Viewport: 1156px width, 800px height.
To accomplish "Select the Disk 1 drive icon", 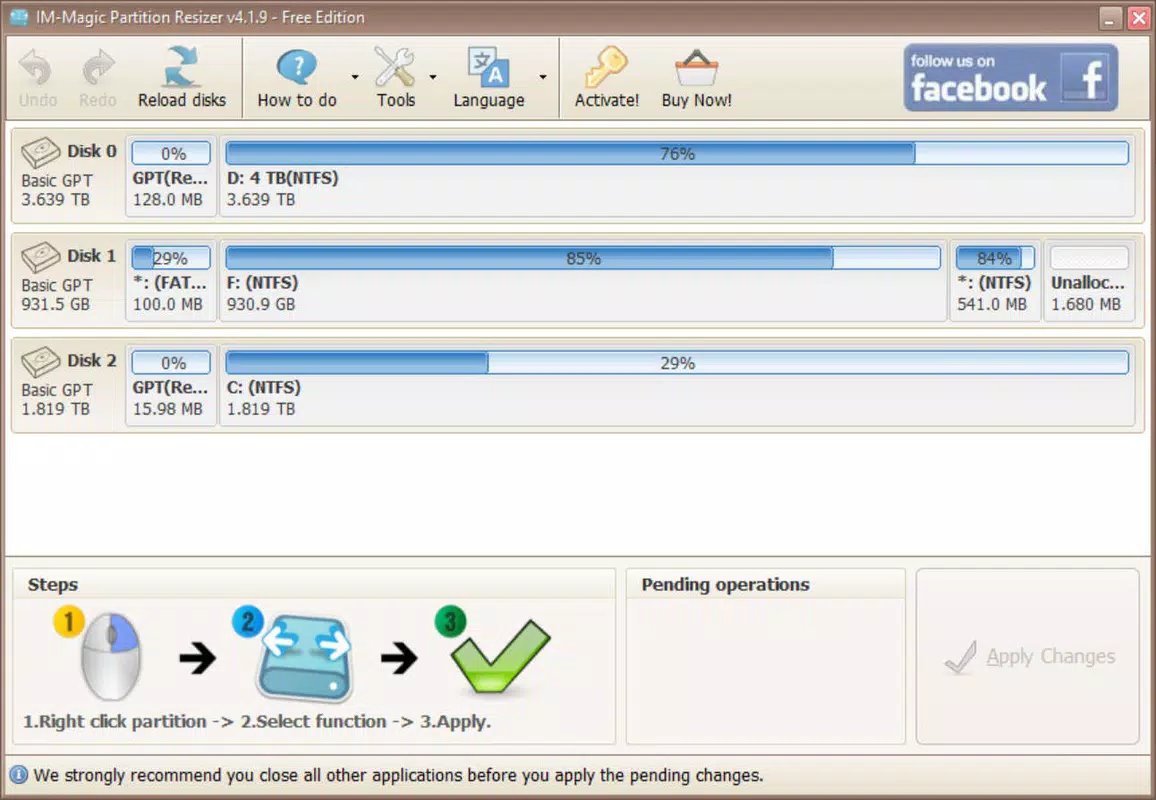I will [41, 257].
